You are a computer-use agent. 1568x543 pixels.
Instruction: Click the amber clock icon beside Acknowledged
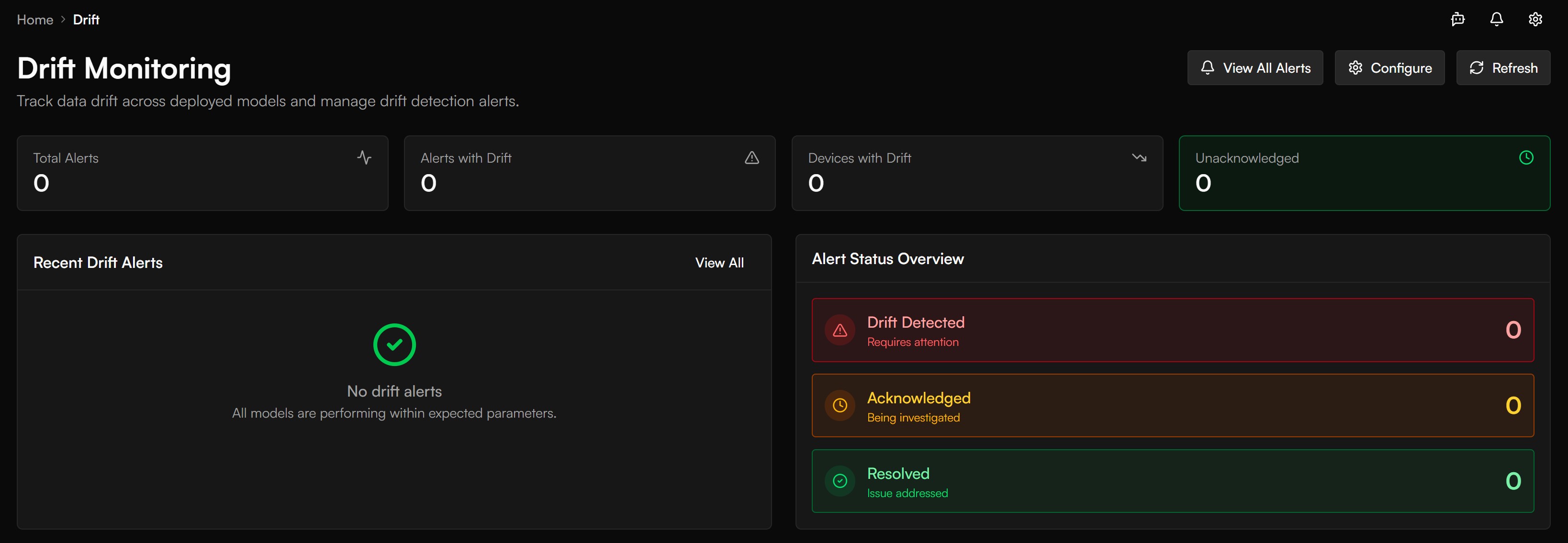[840, 405]
